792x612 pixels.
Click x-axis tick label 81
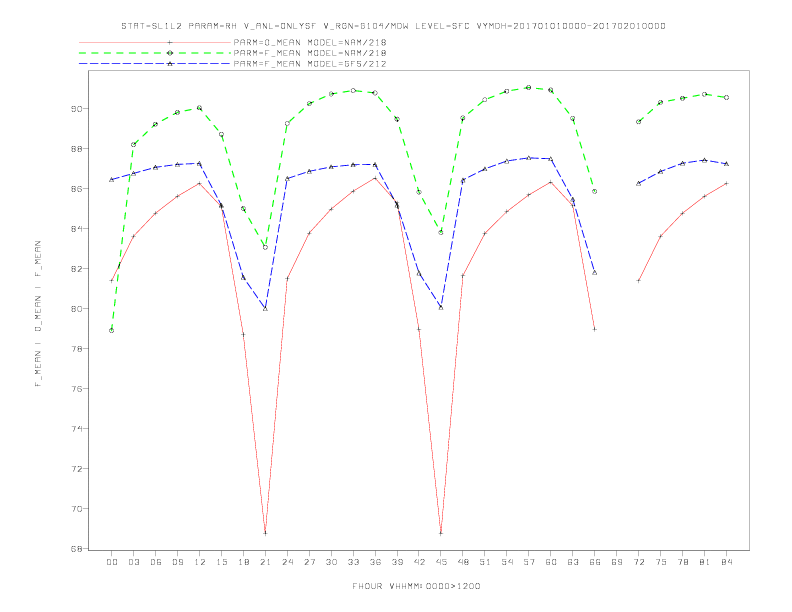point(705,562)
